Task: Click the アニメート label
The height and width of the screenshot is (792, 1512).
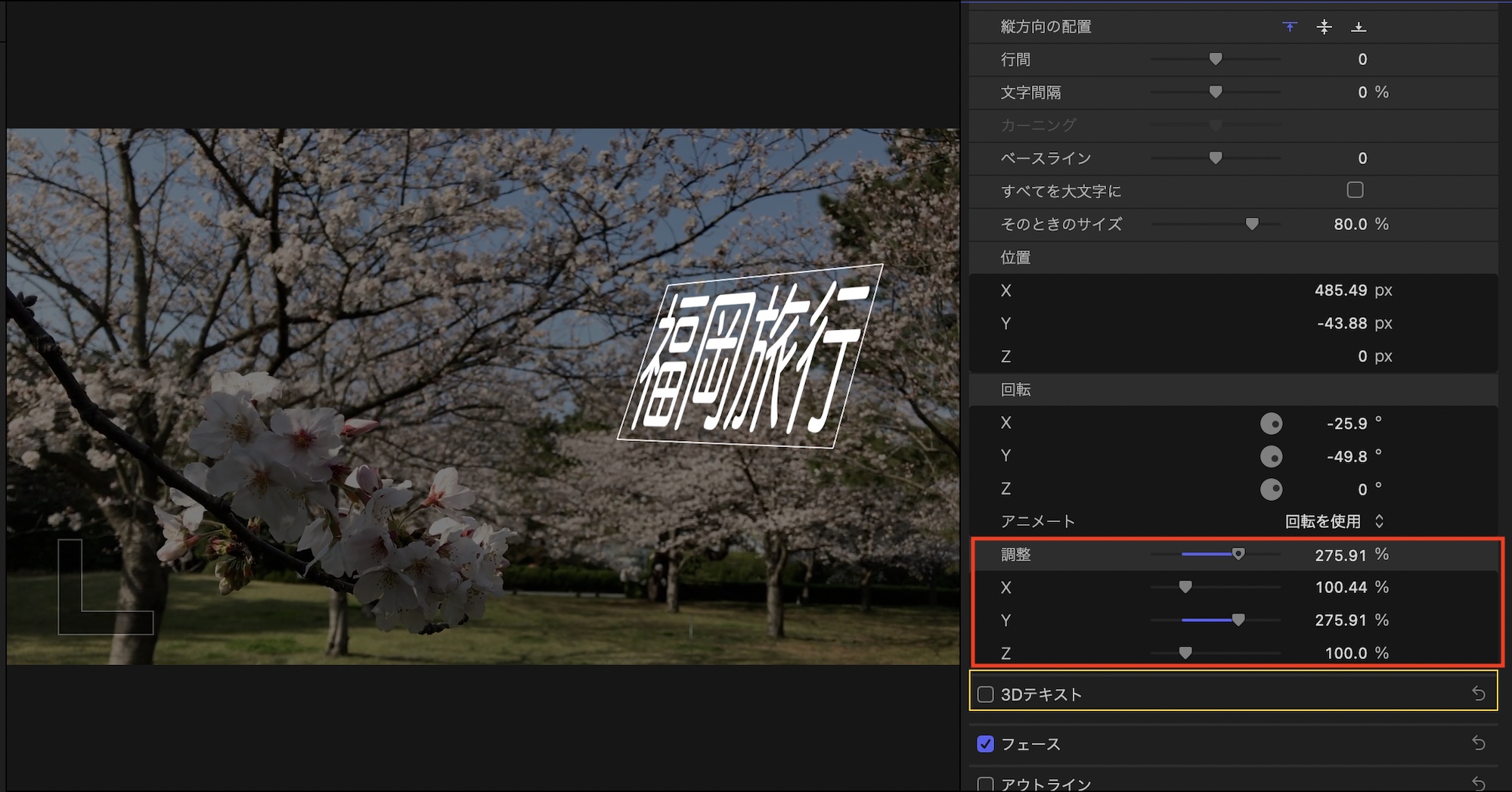Action: tap(1037, 521)
